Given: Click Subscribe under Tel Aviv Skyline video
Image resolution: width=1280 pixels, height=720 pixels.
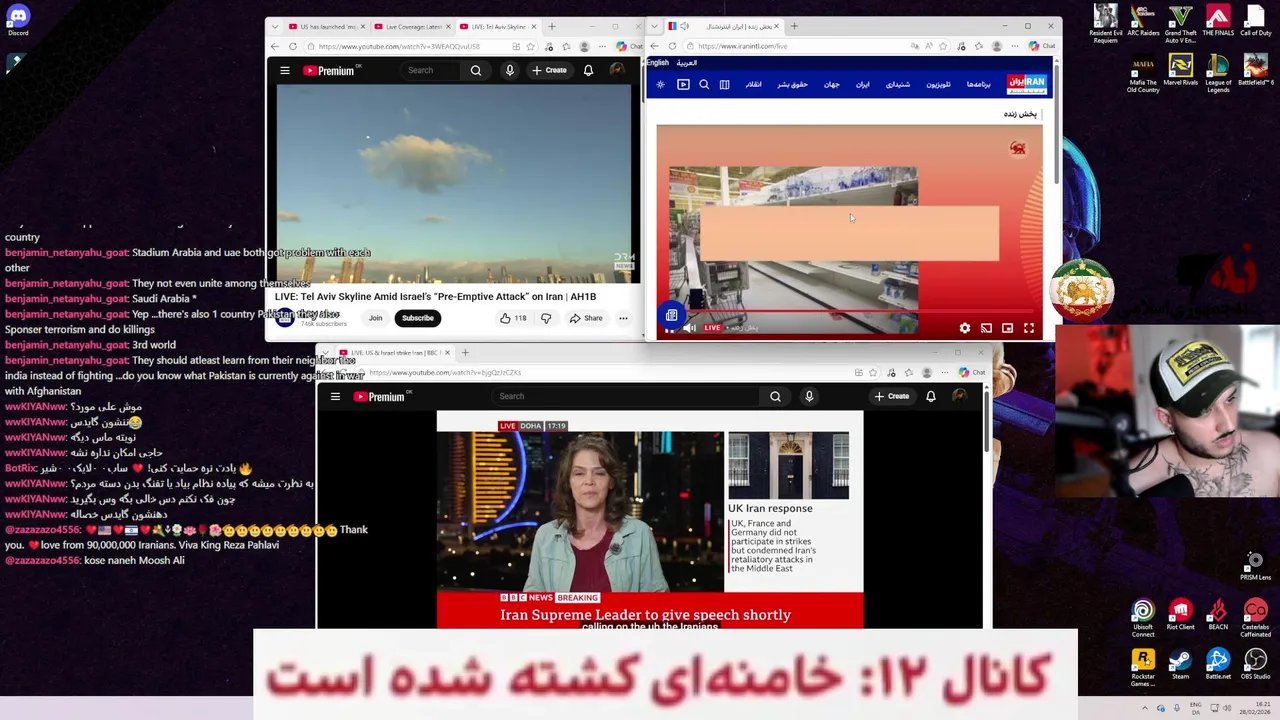Looking at the screenshot, I should 418,318.
